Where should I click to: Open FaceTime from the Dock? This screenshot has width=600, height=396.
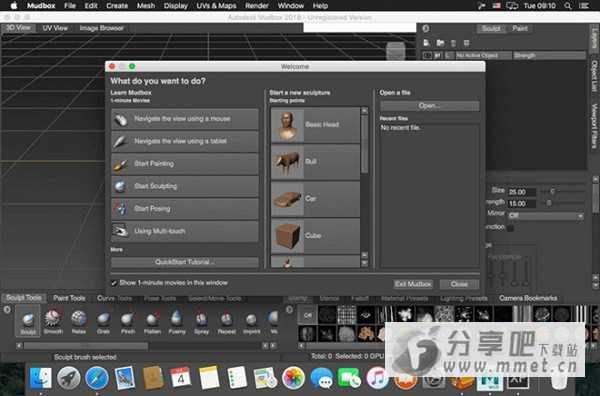pos(349,378)
